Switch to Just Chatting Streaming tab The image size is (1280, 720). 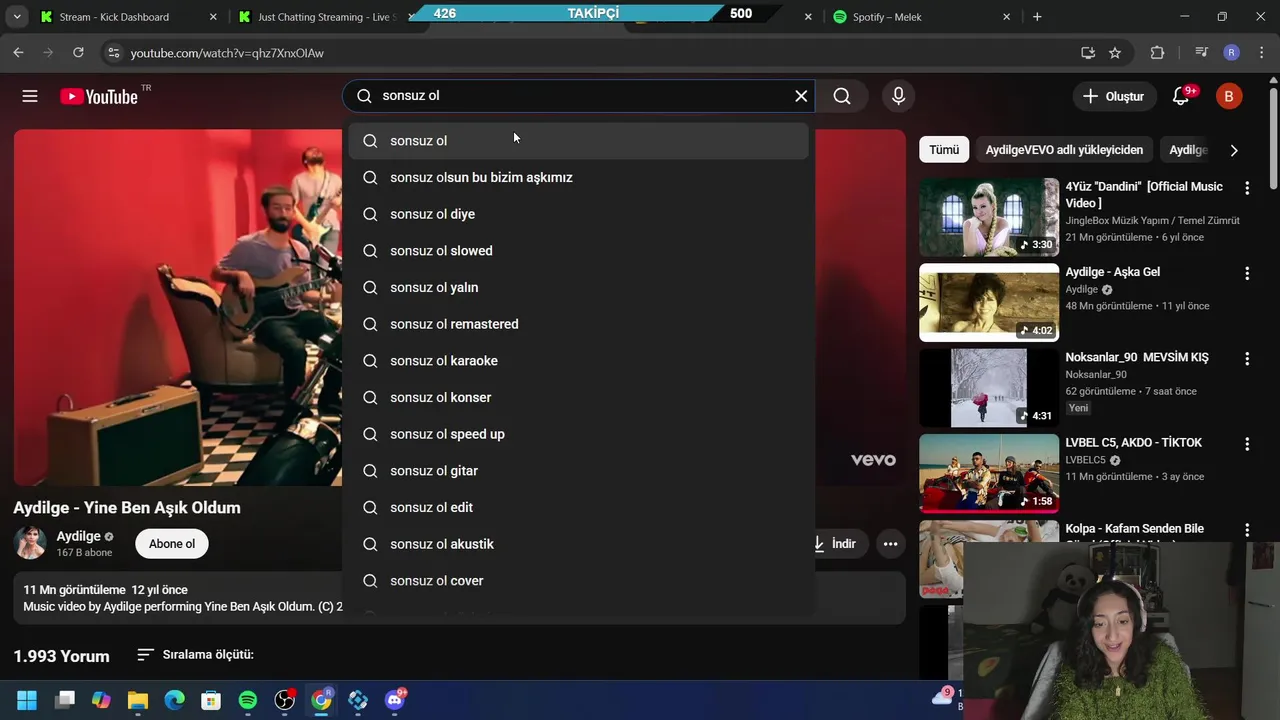pyautogui.click(x=325, y=17)
